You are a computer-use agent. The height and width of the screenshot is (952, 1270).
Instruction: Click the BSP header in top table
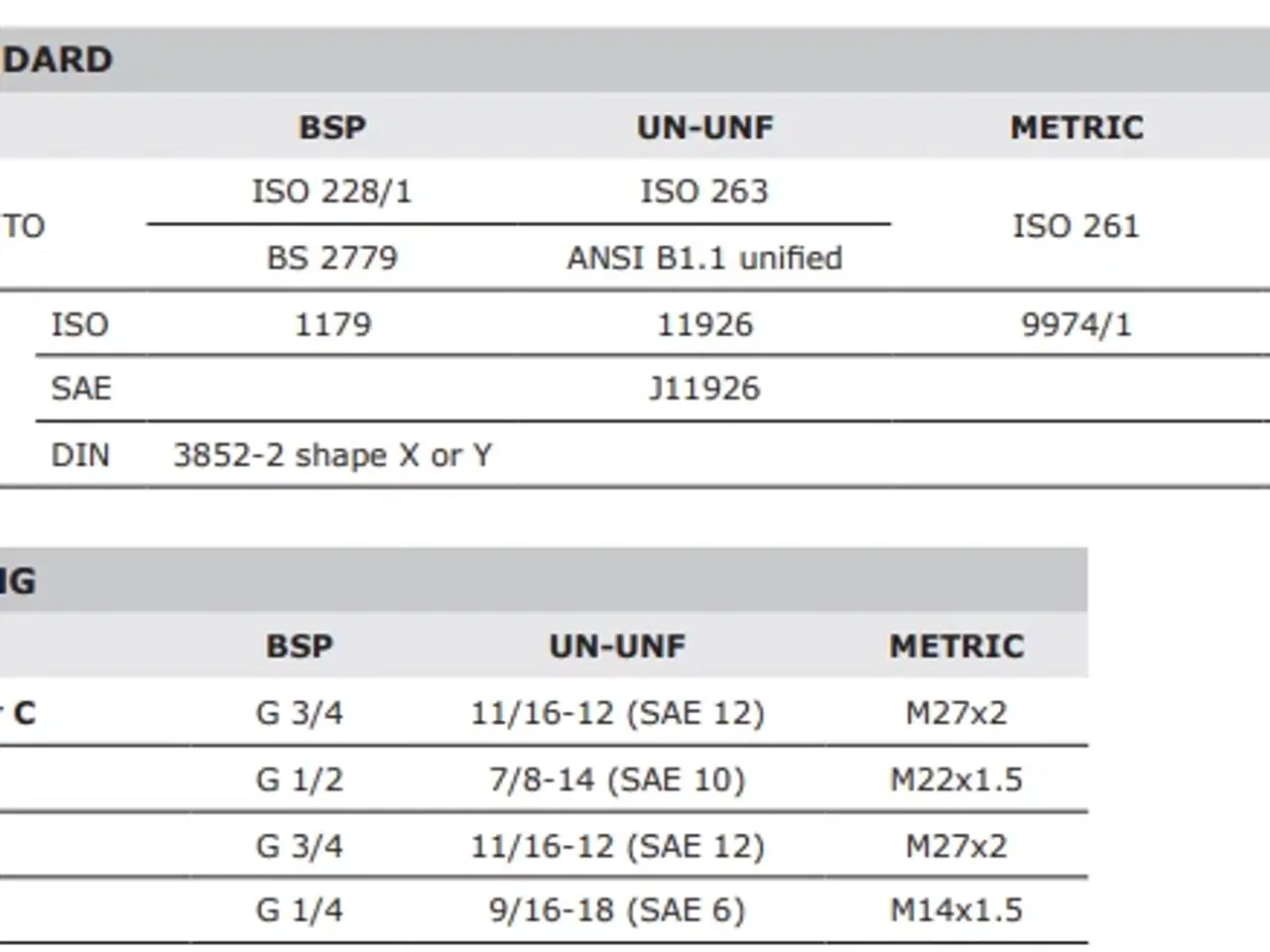[x=332, y=127]
